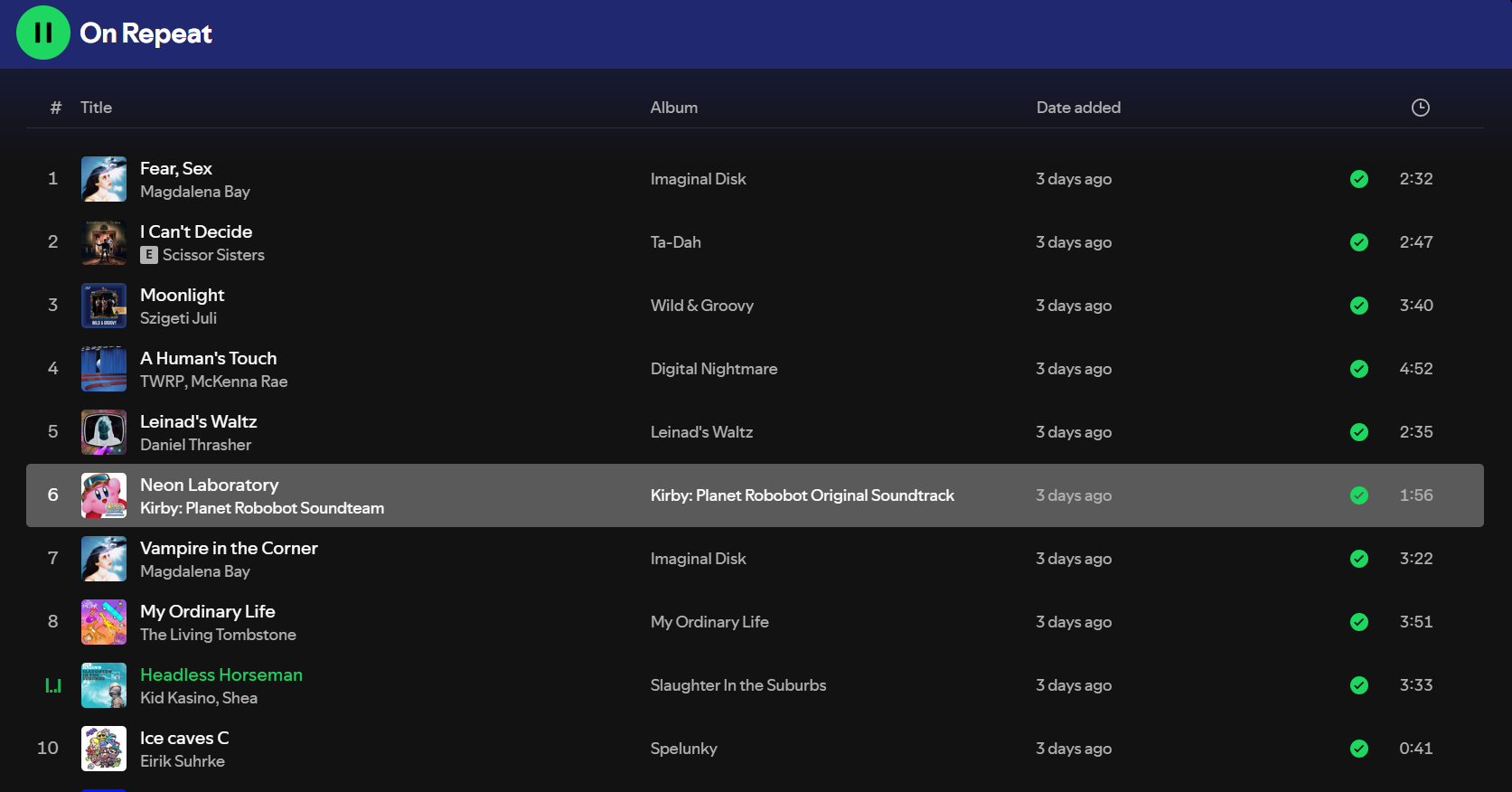
Task: Toggle saved checkmark for Neon Laboratory
Action: click(1359, 495)
